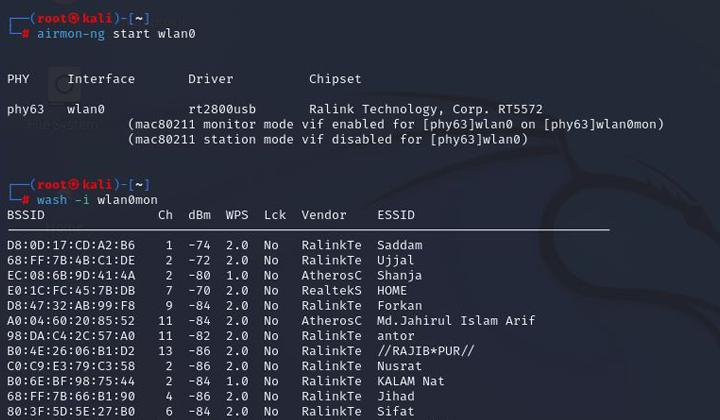Select BSSID A0:04:60:20:85:52
720x420 pixels.
tap(71, 321)
